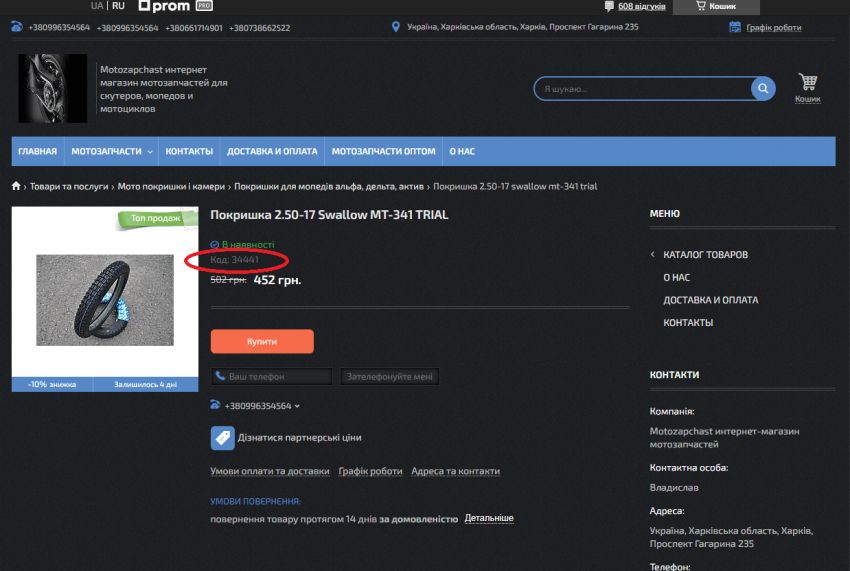
Task: Open ДОСТАВКА И ОПЛАТА in navigation bar
Action: pos(272,151)
